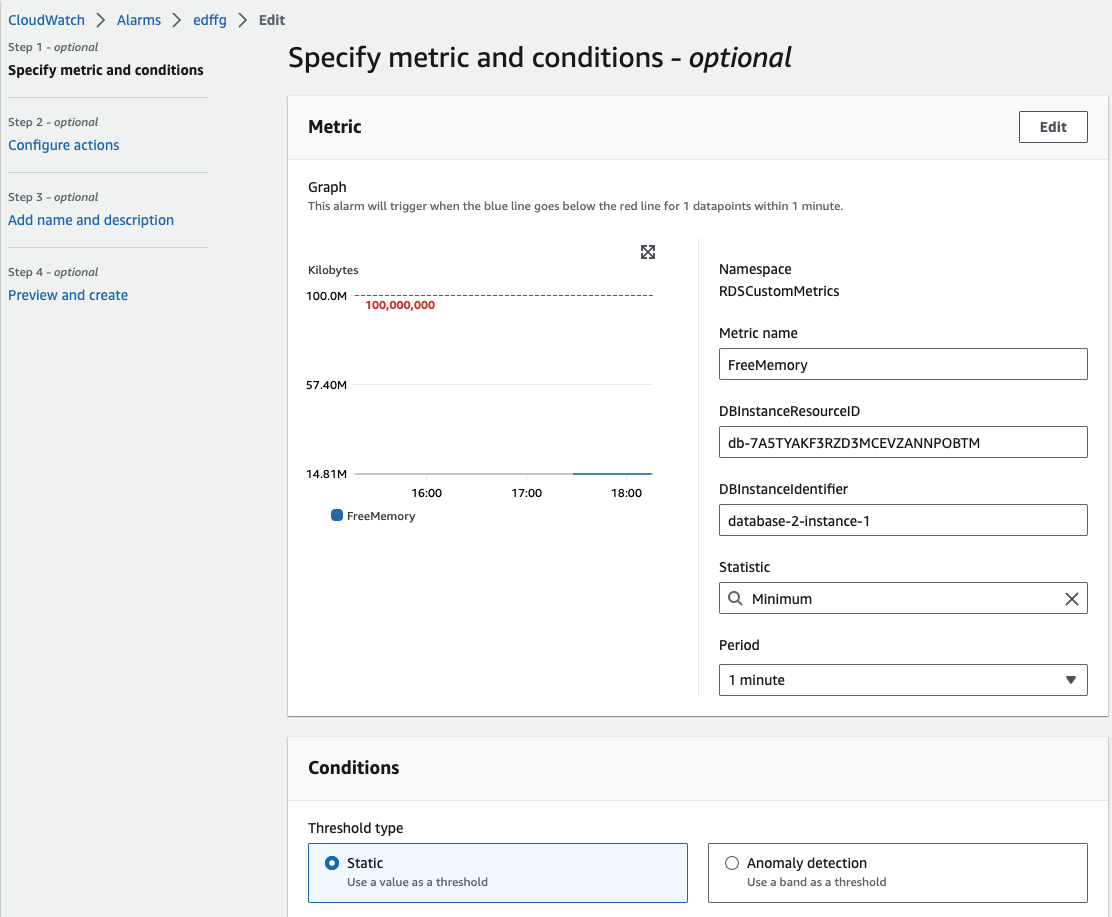Click the red 100,000,000 threshold label
Viewport: 1112px width, 917px height.
pos(400,306)
